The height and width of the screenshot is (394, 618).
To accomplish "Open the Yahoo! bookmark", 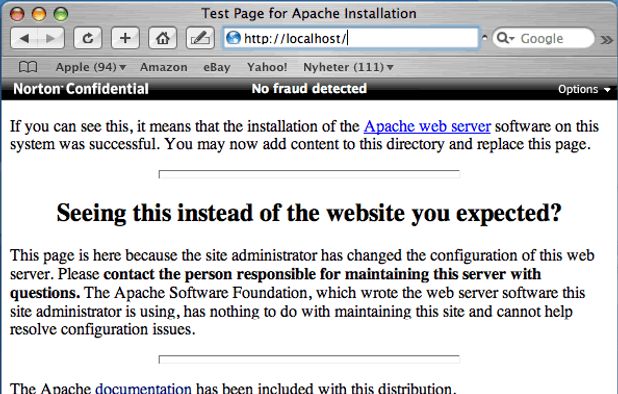I will (267, 67).
